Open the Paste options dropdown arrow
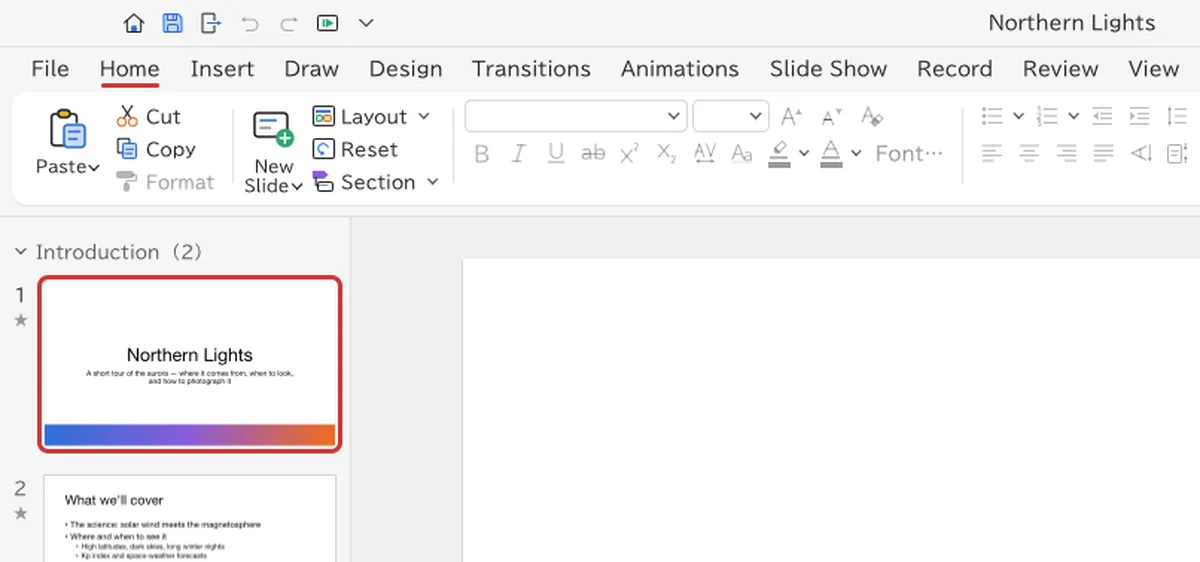1200x562 pixels. pyautogui.click(x=94, y=168)
